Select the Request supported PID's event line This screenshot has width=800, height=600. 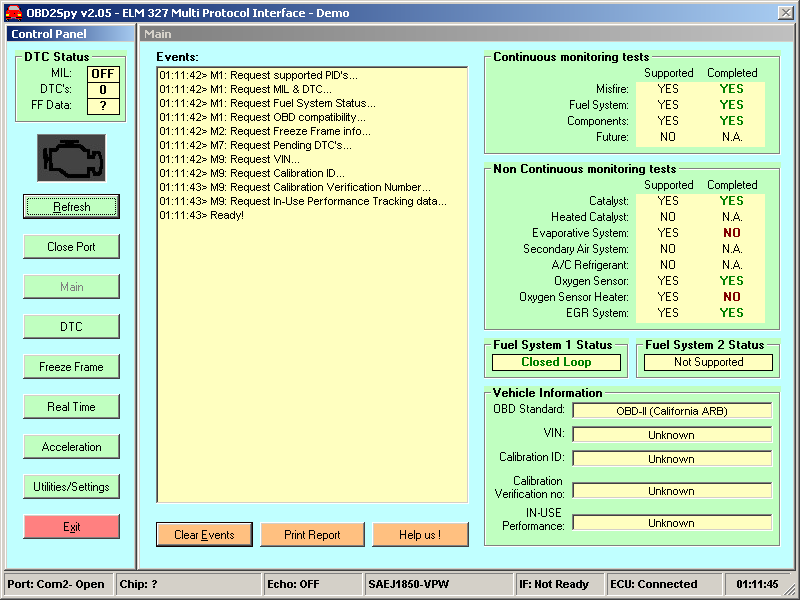pyautogui.click(x=258, y=76)
